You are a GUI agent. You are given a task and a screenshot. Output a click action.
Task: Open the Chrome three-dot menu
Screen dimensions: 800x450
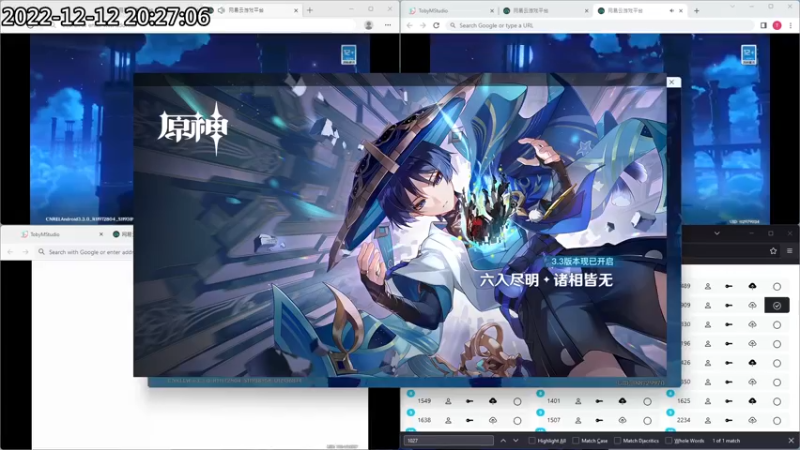(791, 25)
